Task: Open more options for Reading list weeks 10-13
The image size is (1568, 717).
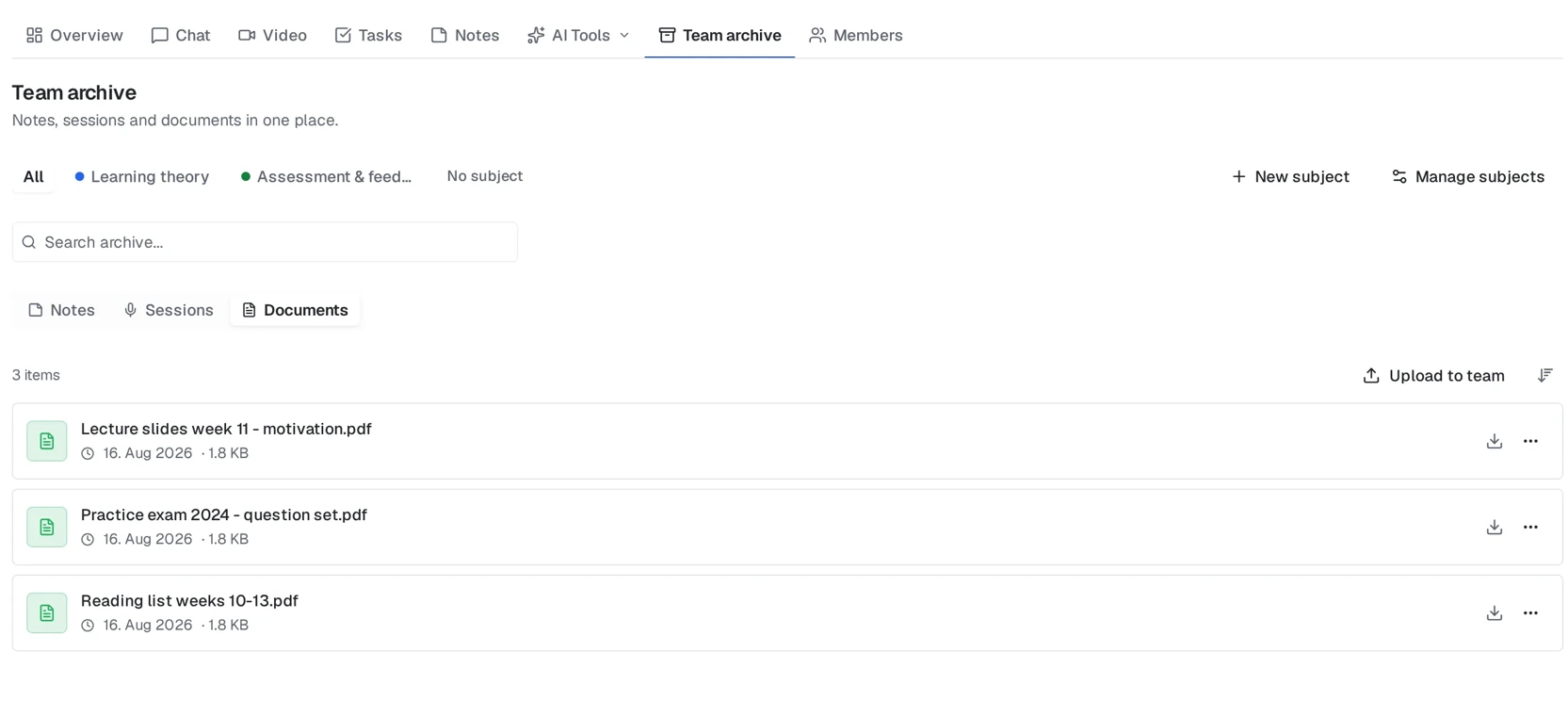Action: (x=1530, y=612)
